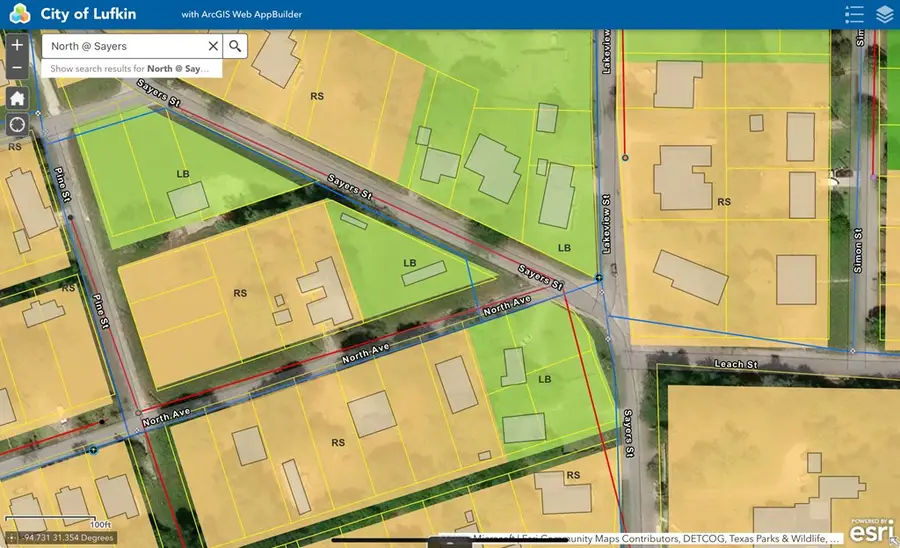Zoom out with the minus button
Viewport: 900px width, 548px height.
tap(17, 68)
